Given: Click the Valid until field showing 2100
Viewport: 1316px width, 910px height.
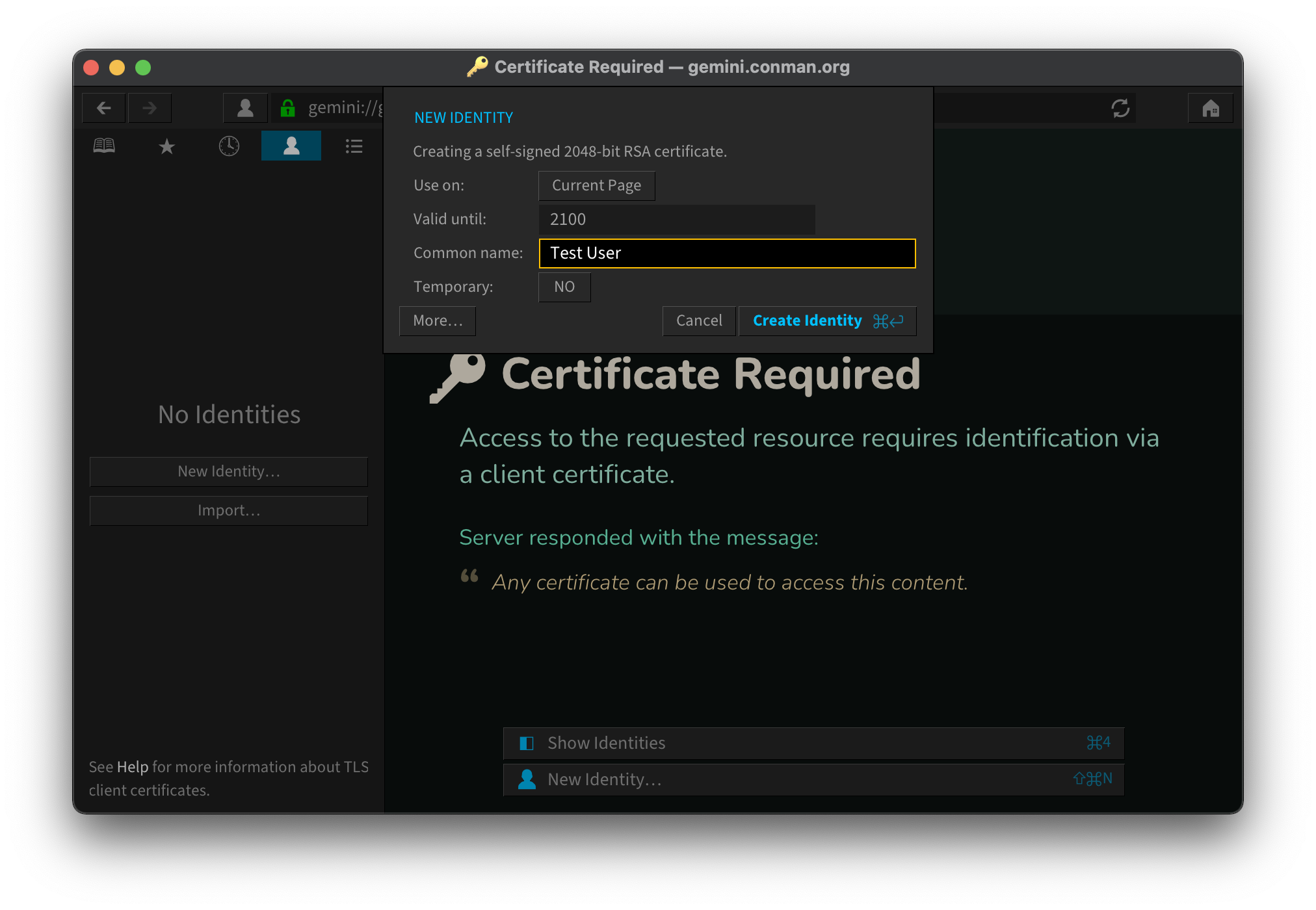Looking at the screenshot, I should [x=677, y=220].
